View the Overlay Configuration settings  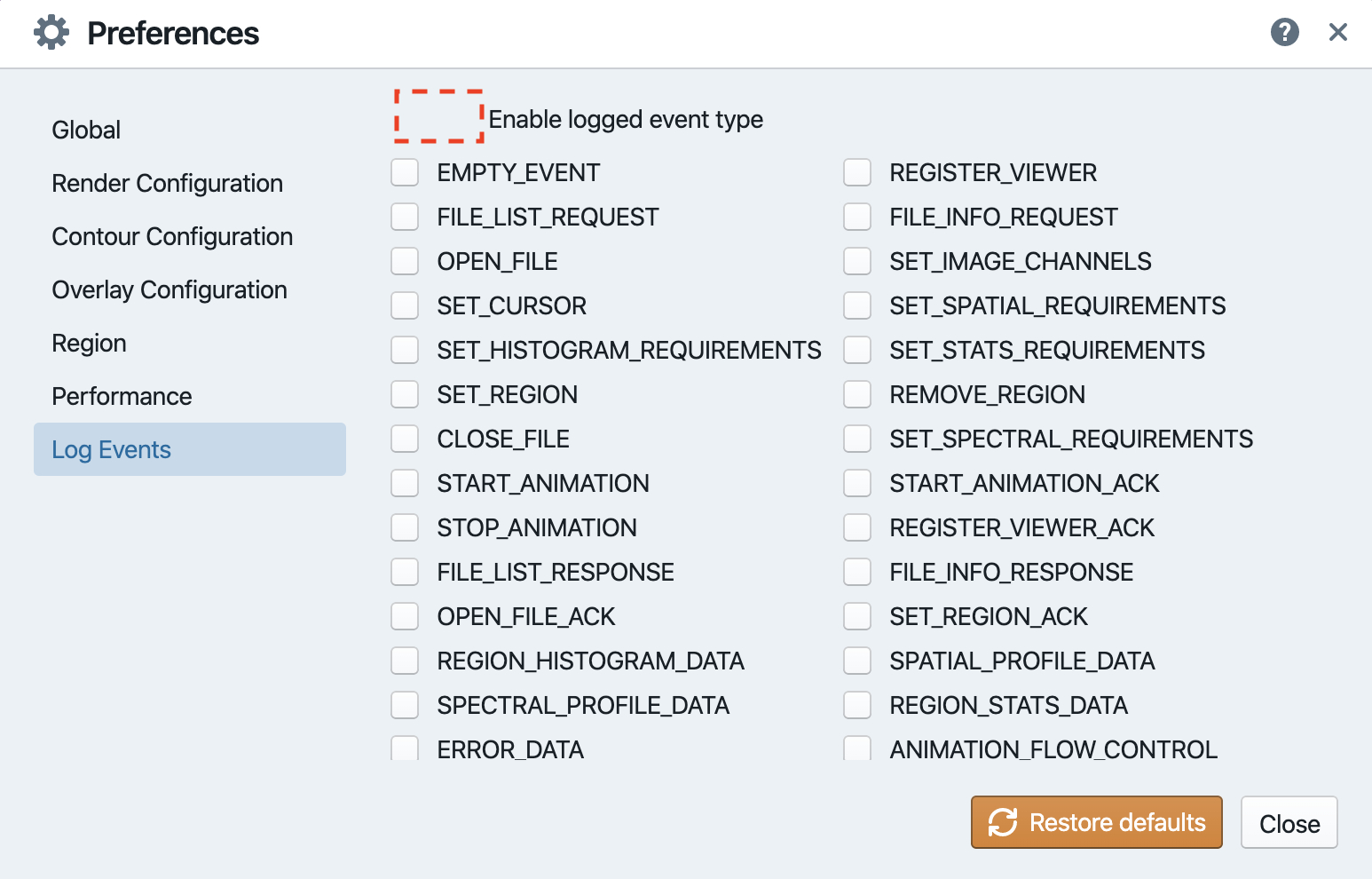[x=170, y=289]
